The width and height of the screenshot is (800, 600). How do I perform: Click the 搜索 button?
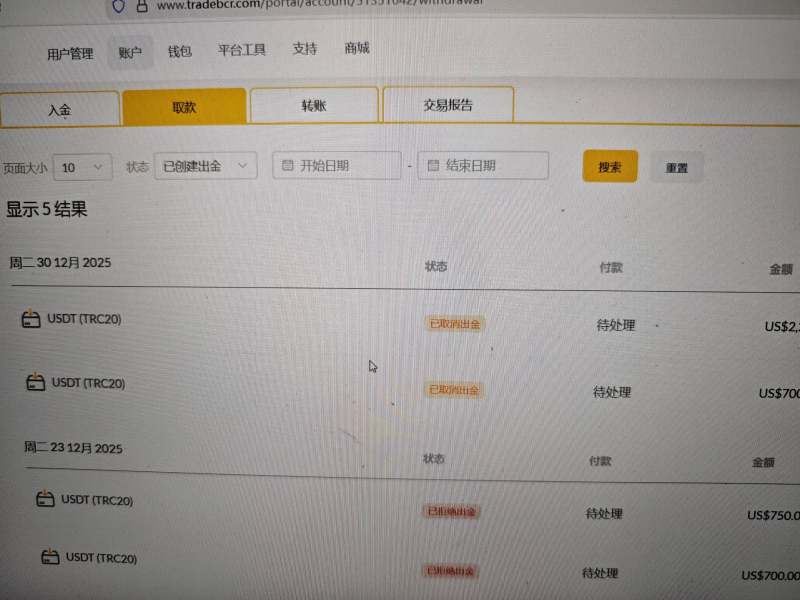click(610, 166)
